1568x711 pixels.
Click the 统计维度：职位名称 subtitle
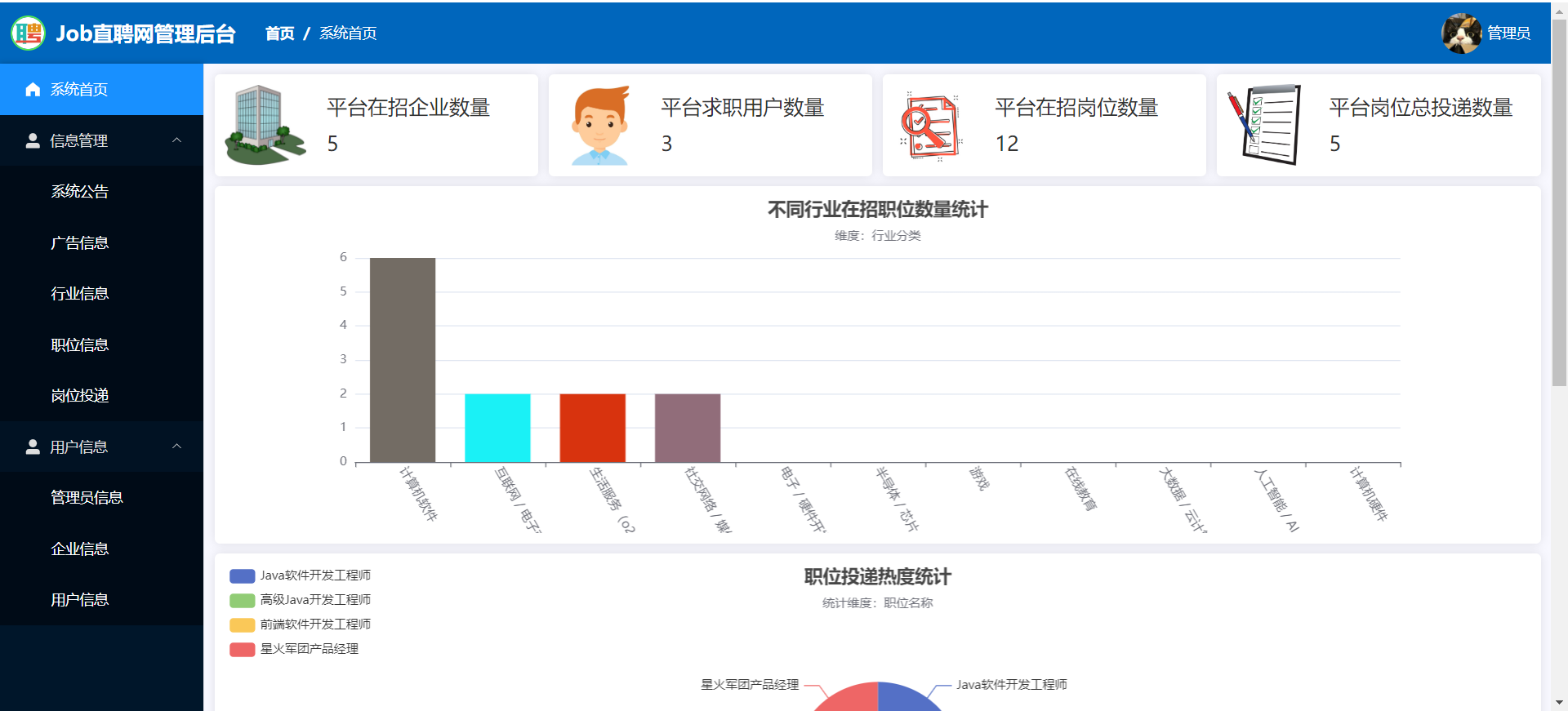coord(878,603)
